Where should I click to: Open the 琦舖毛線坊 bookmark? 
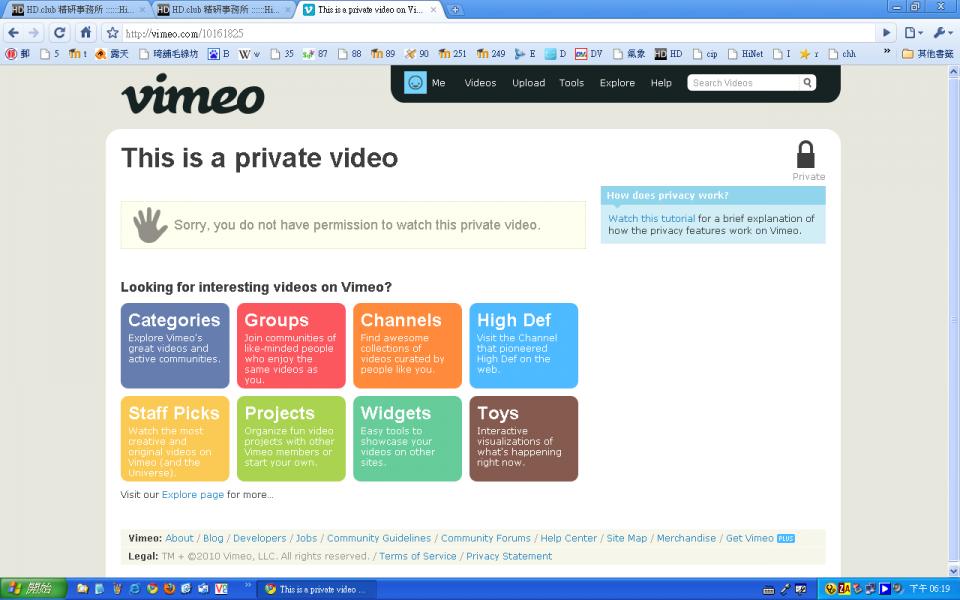pos(168,54)
